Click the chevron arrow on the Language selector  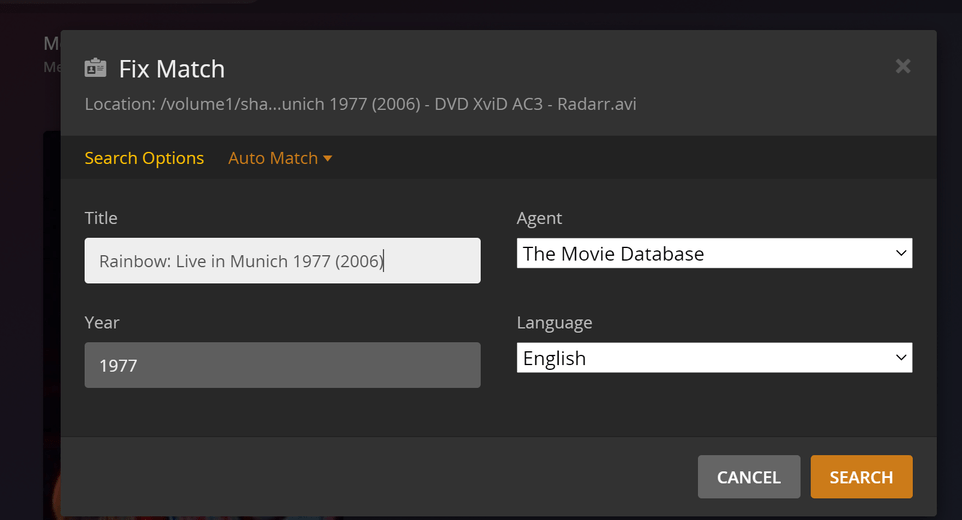pos(901,358)
